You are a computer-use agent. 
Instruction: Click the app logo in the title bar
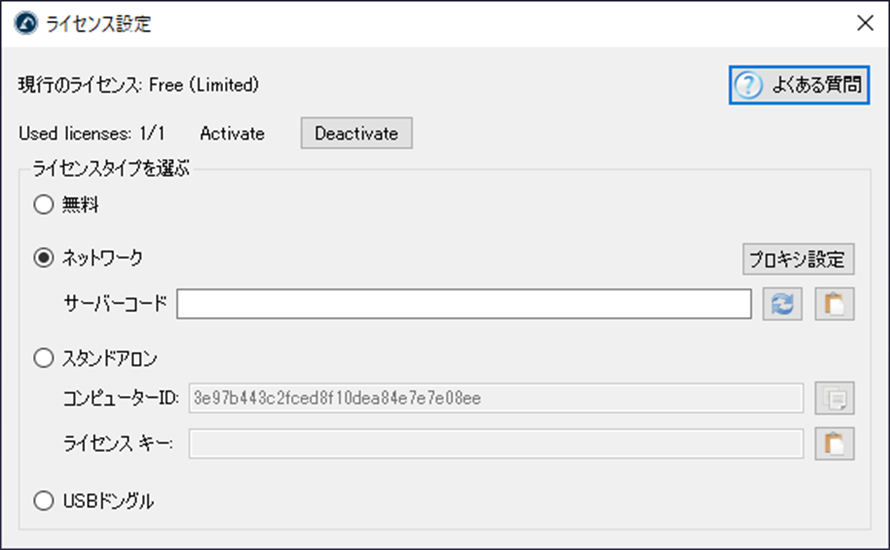coord(26,23)
